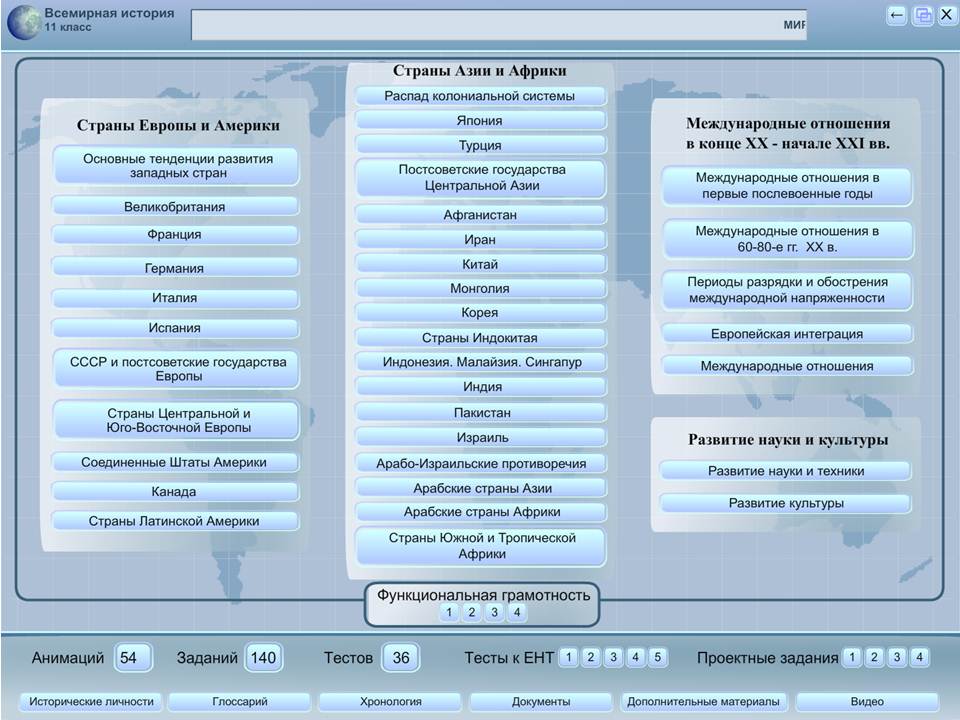The height and width of the screenshot is (720, 960).
Task: Open Развитие науки и техники topic
Action: (786, 471)
